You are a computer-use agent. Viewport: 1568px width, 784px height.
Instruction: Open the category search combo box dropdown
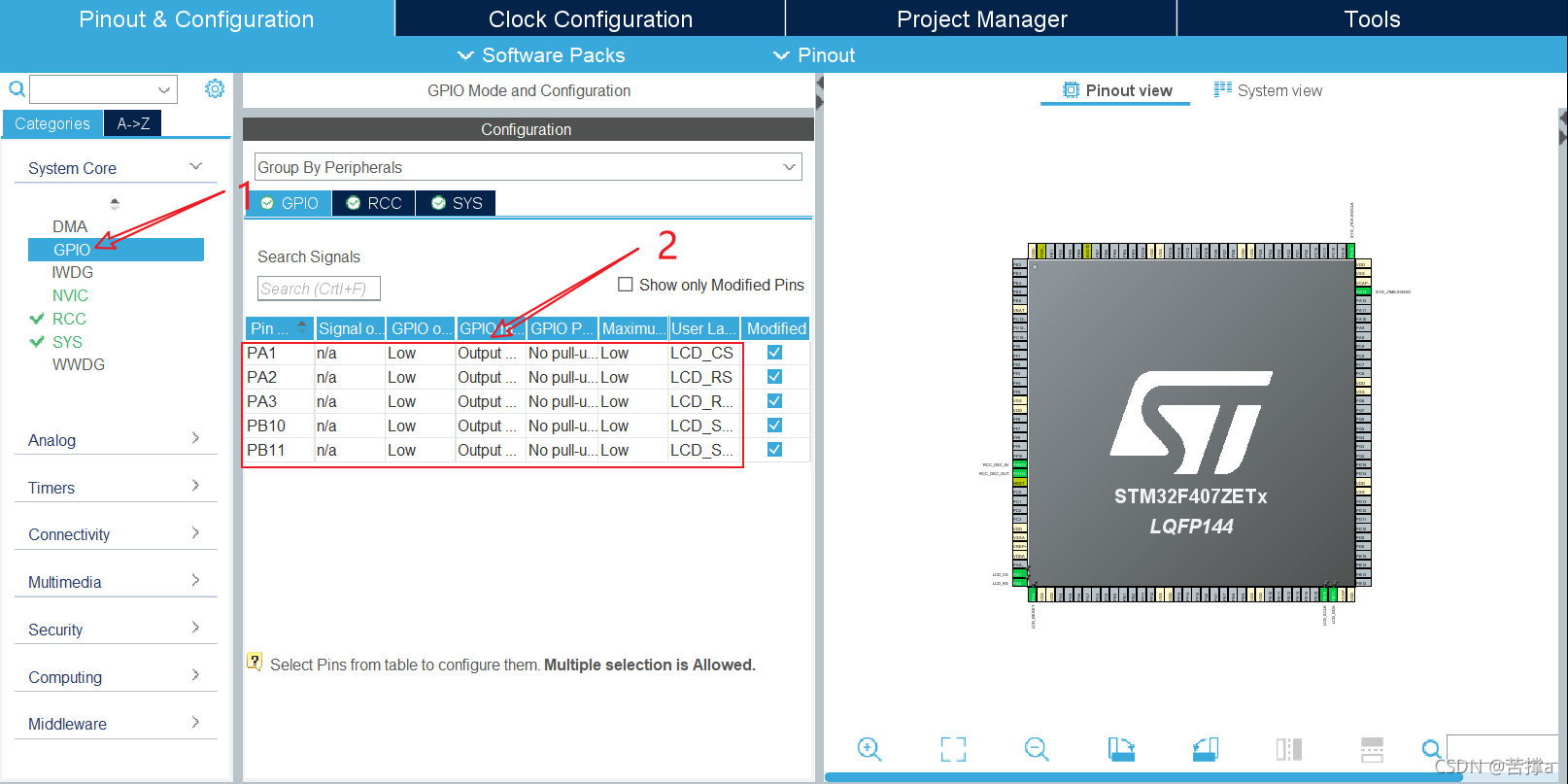coord(164,89)
